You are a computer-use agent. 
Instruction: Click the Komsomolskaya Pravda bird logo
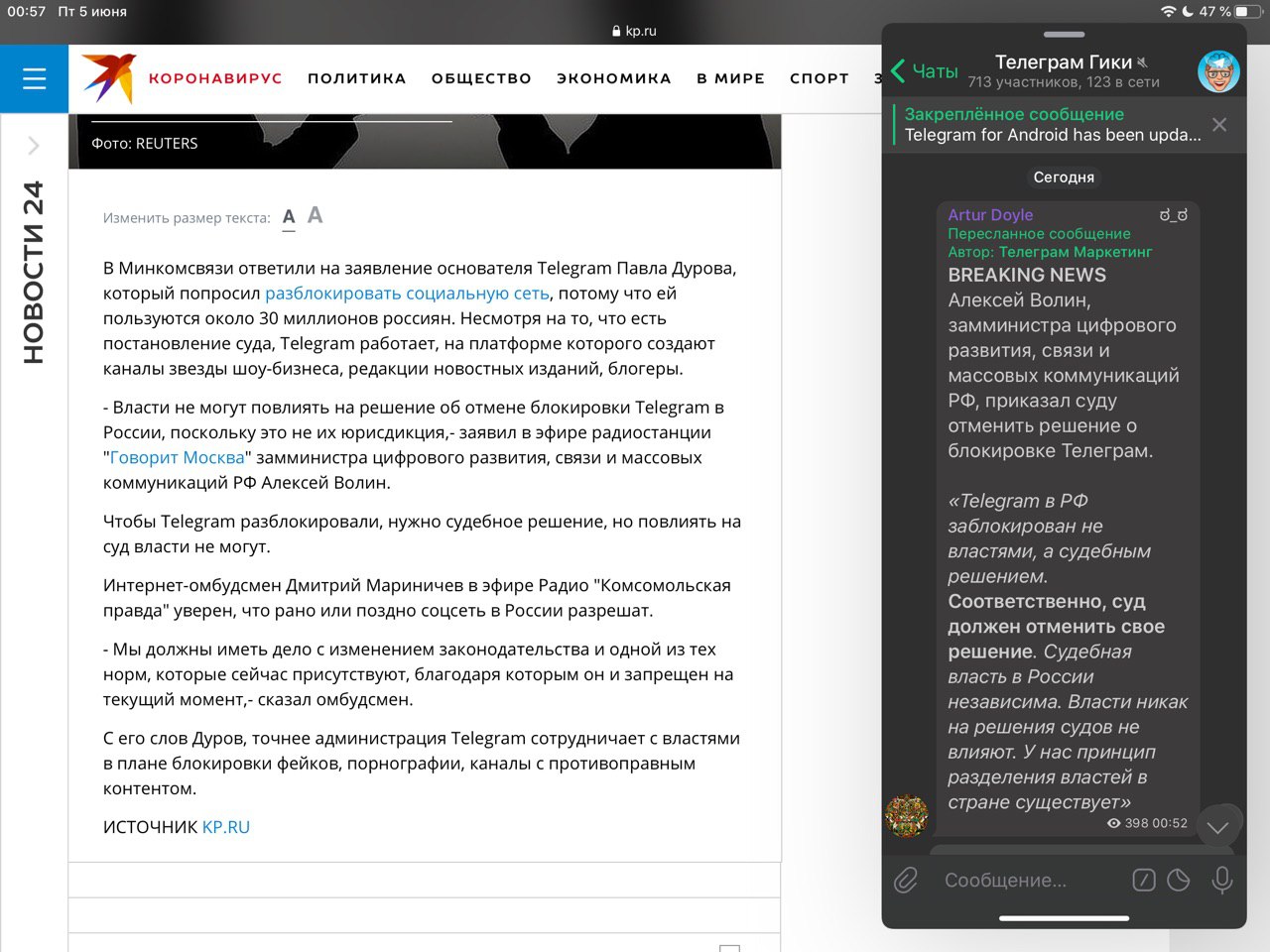click(108, 78)
